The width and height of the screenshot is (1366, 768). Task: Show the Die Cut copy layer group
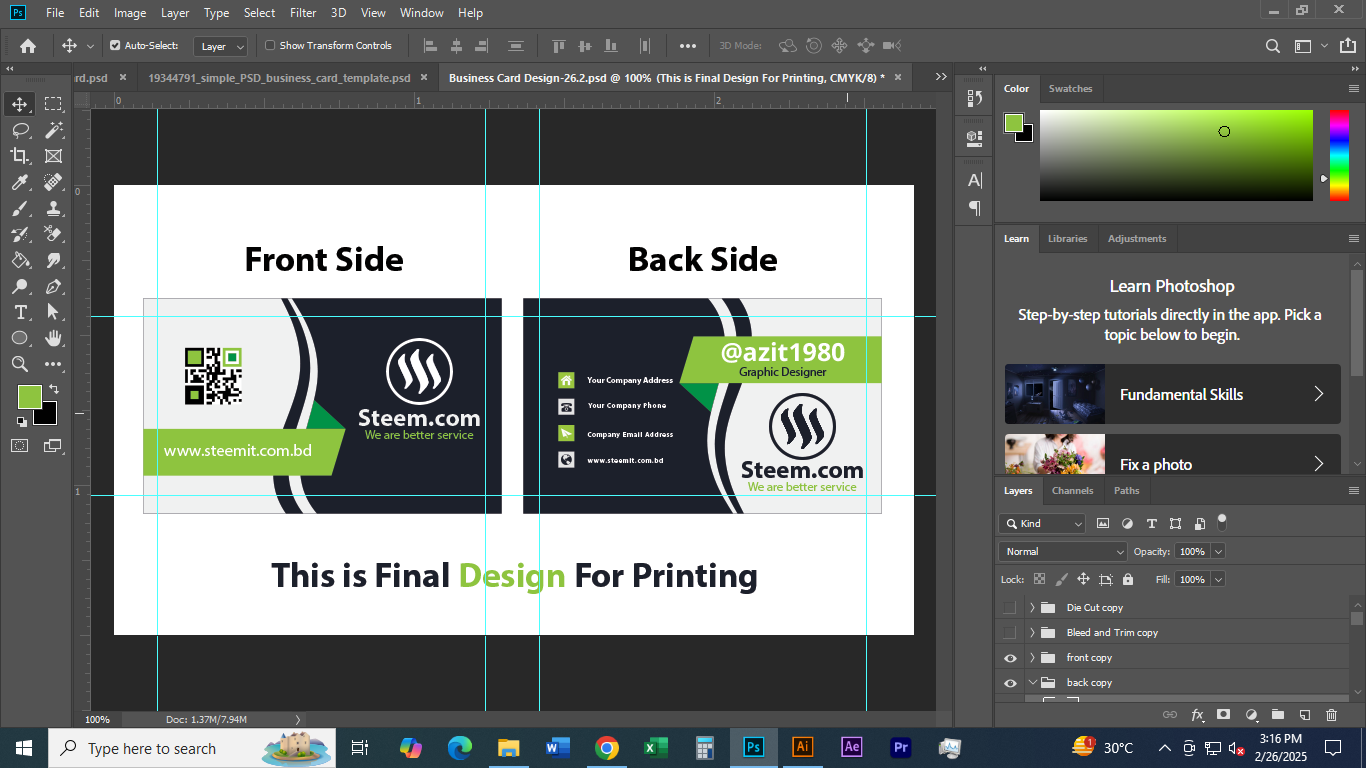(1010, 608)
